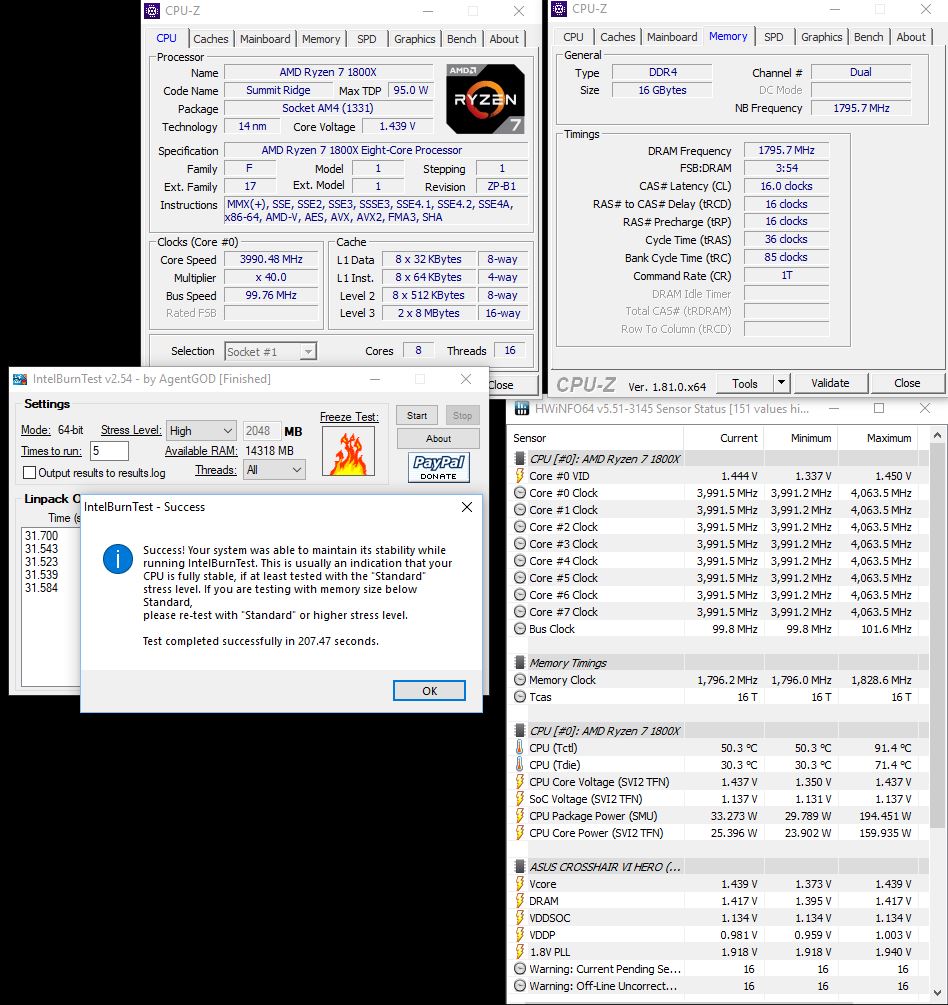Screen dimensions: 948x1005
Task: Click the Close button in right CPU-Z
Action: click(x=907, y=383)
